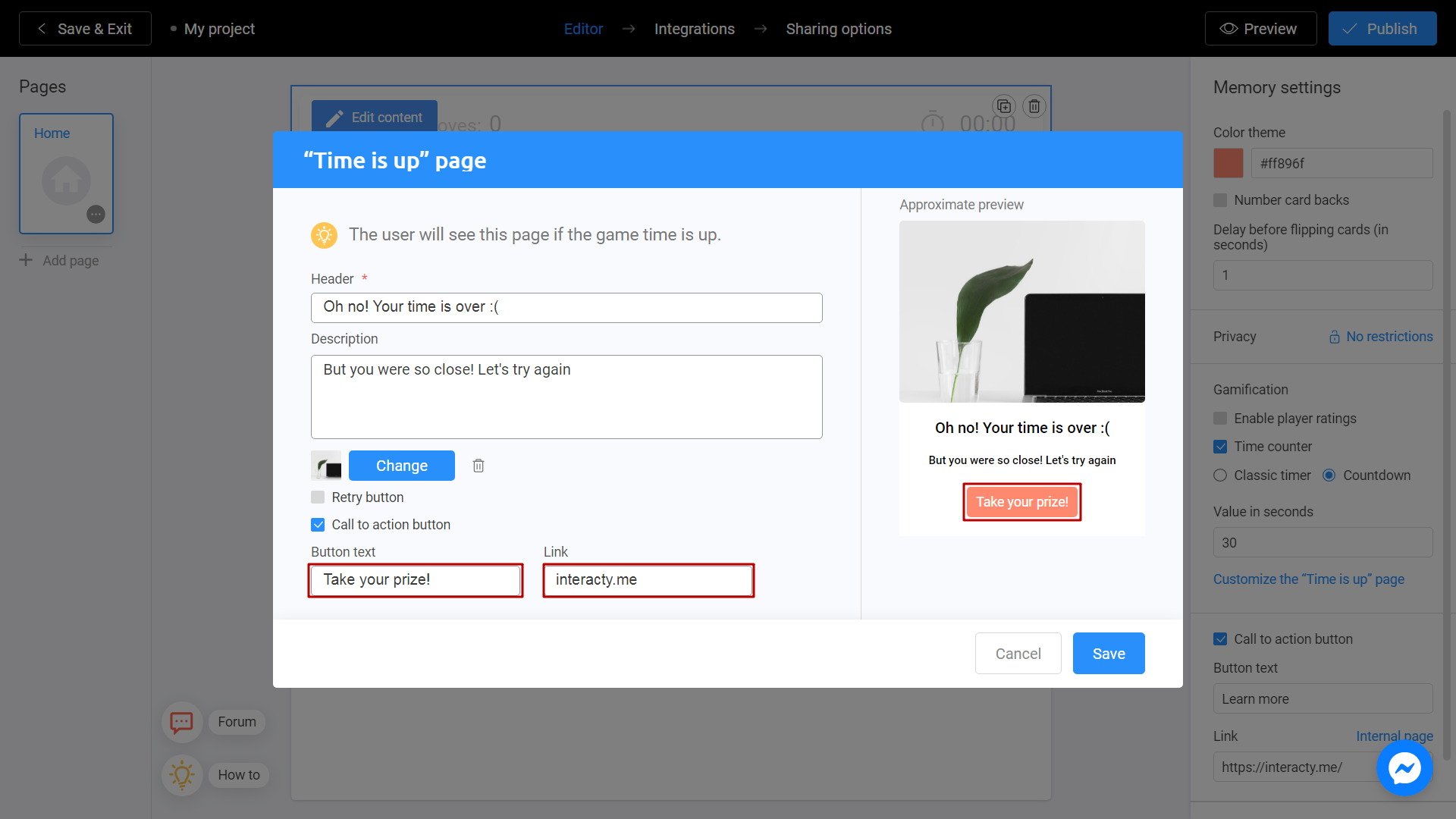Select the Classic timer radio button
1456x819 pixels.
click(1220, 475)
